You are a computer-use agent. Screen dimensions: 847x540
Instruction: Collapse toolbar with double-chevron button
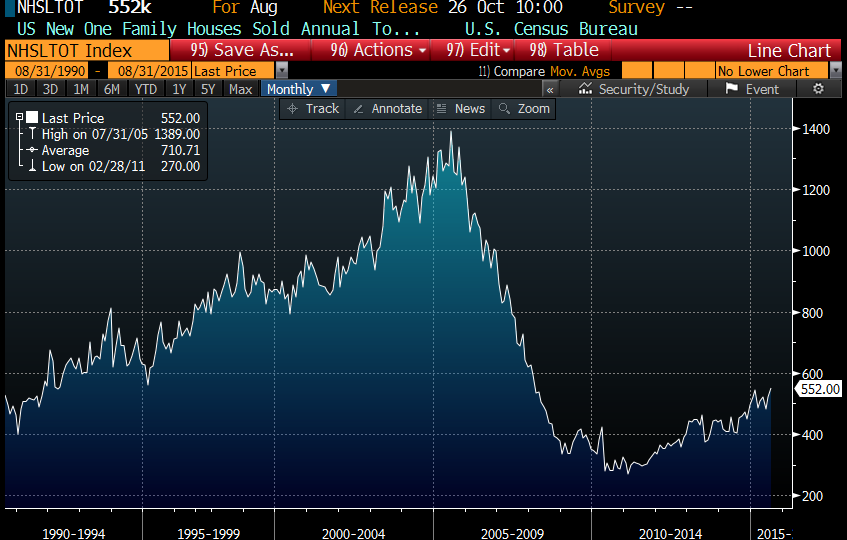coord(549,89)
